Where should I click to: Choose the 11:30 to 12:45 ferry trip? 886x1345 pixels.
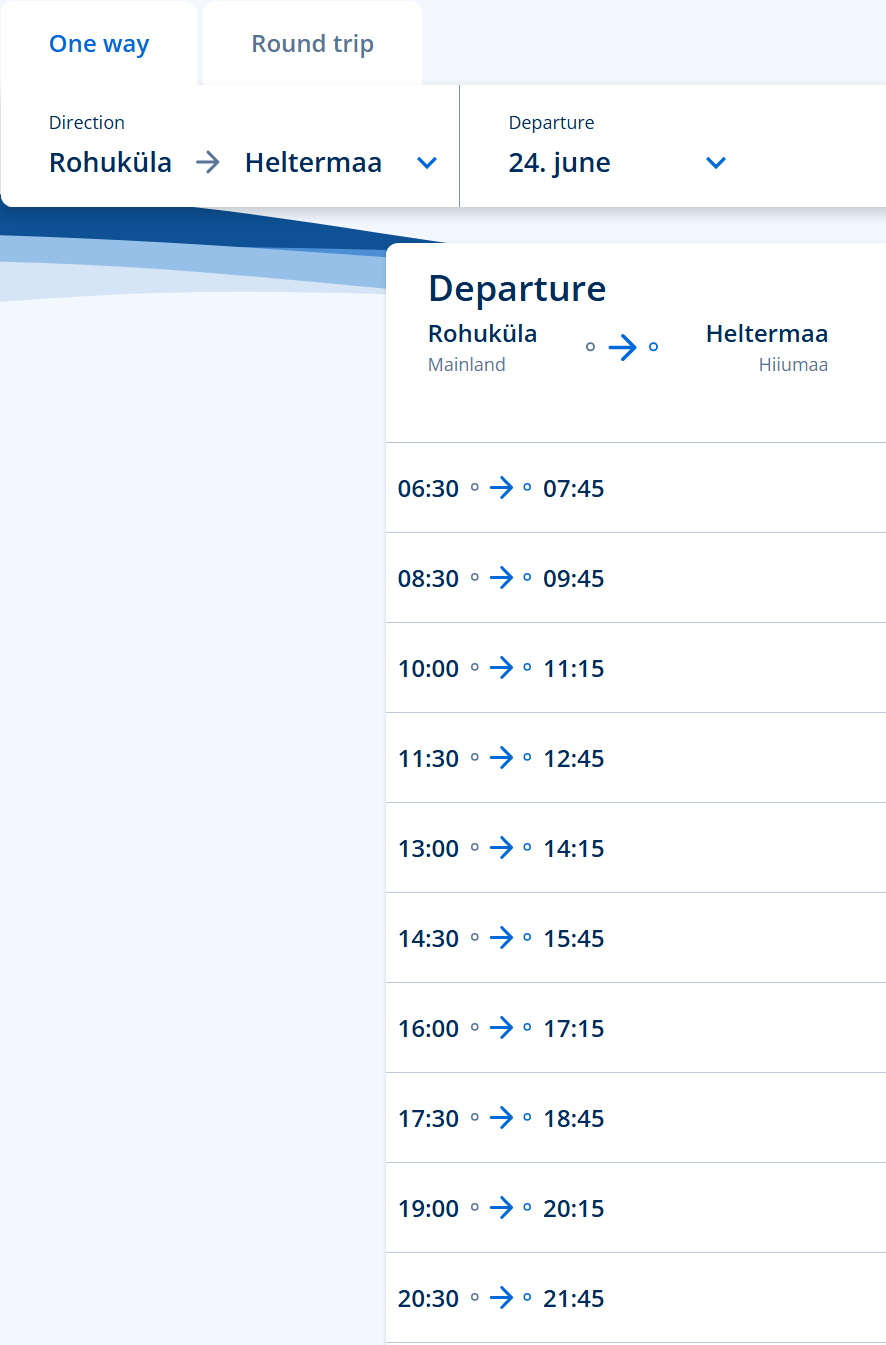(501, 758)
